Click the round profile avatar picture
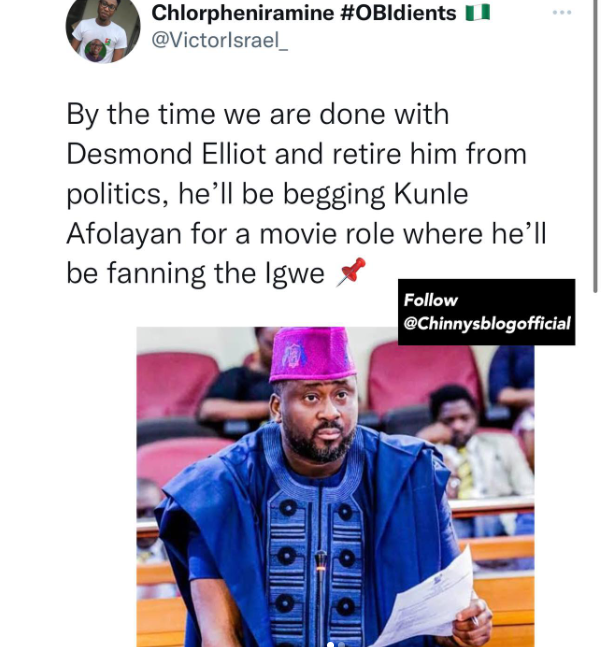 103,30
